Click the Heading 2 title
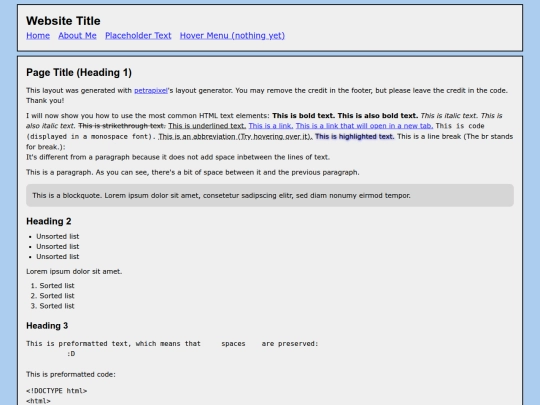This screenshot has height=405, width=540. click(x=49, y=221)
